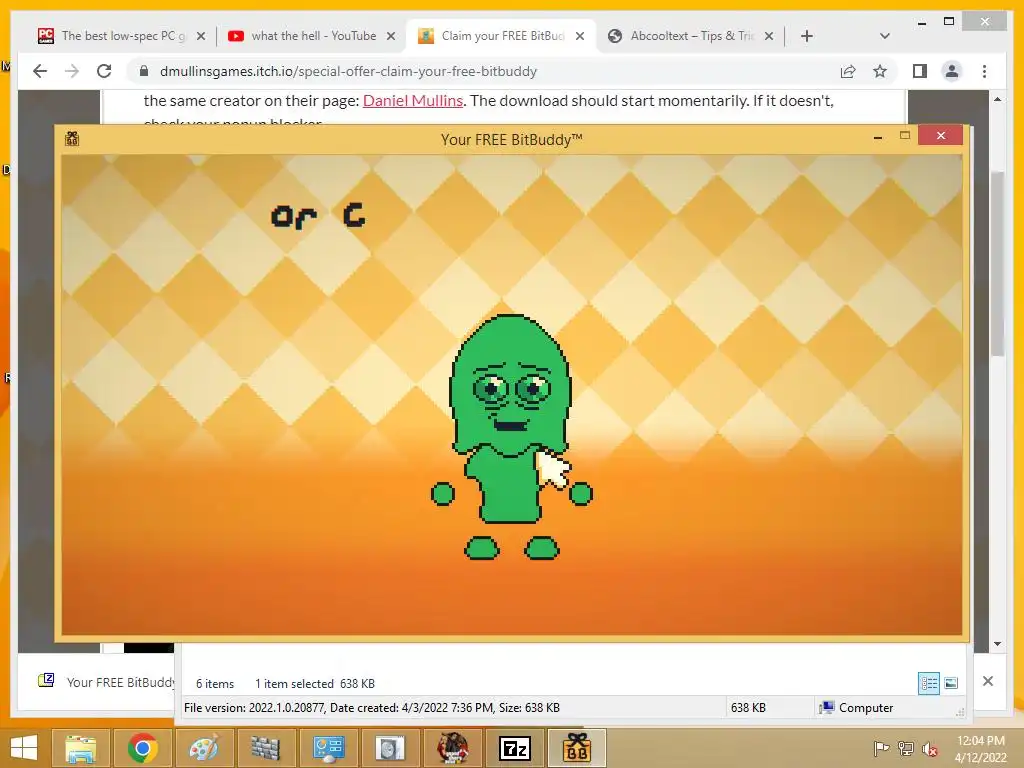Open 7-Zip from the taskbar
The height and width of the screenshot is (768, 1024).
click(x=514, y=748)
